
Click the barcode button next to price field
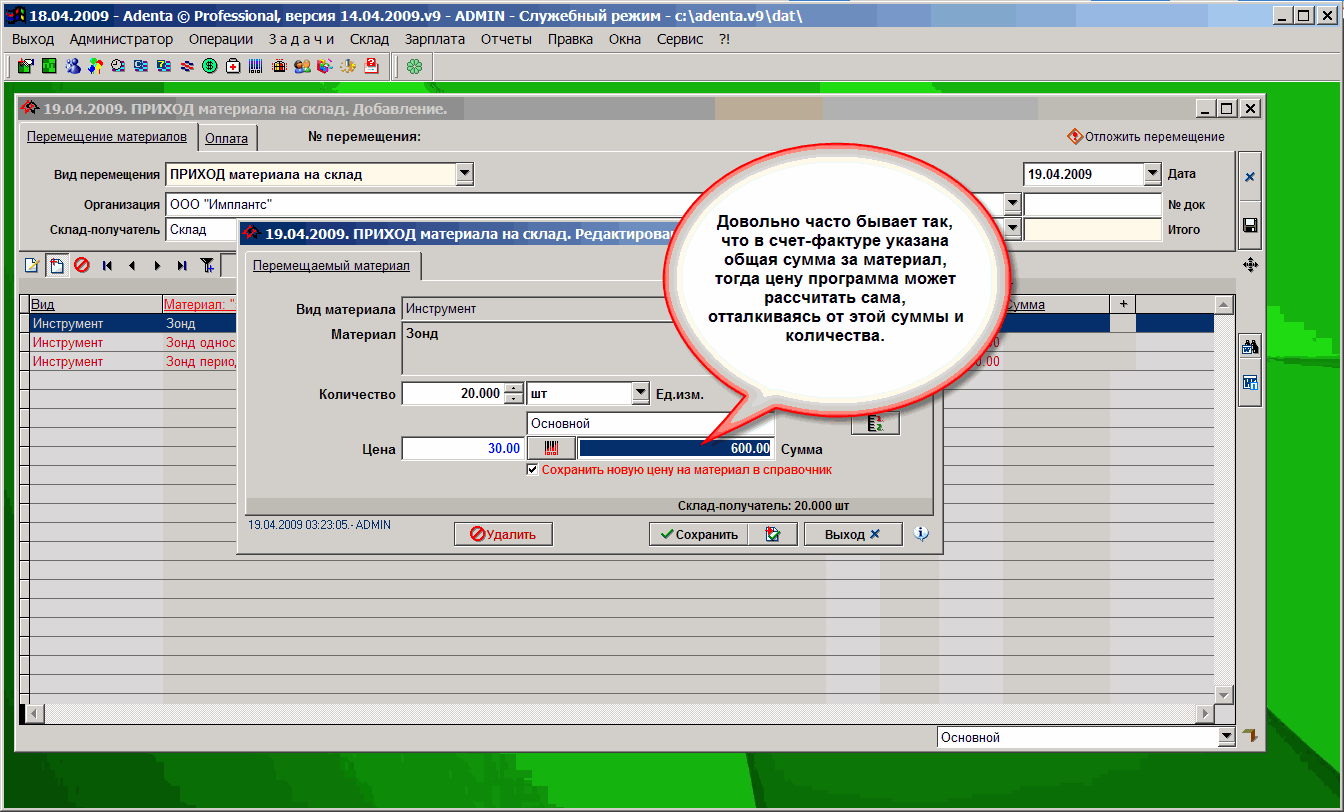(551, 449)
